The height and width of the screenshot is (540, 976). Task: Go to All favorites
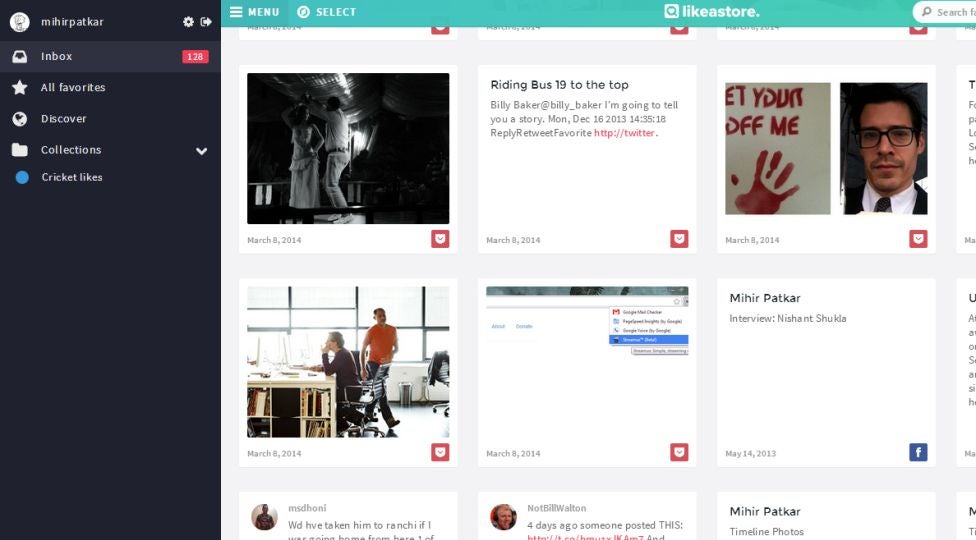click(110, 88)
